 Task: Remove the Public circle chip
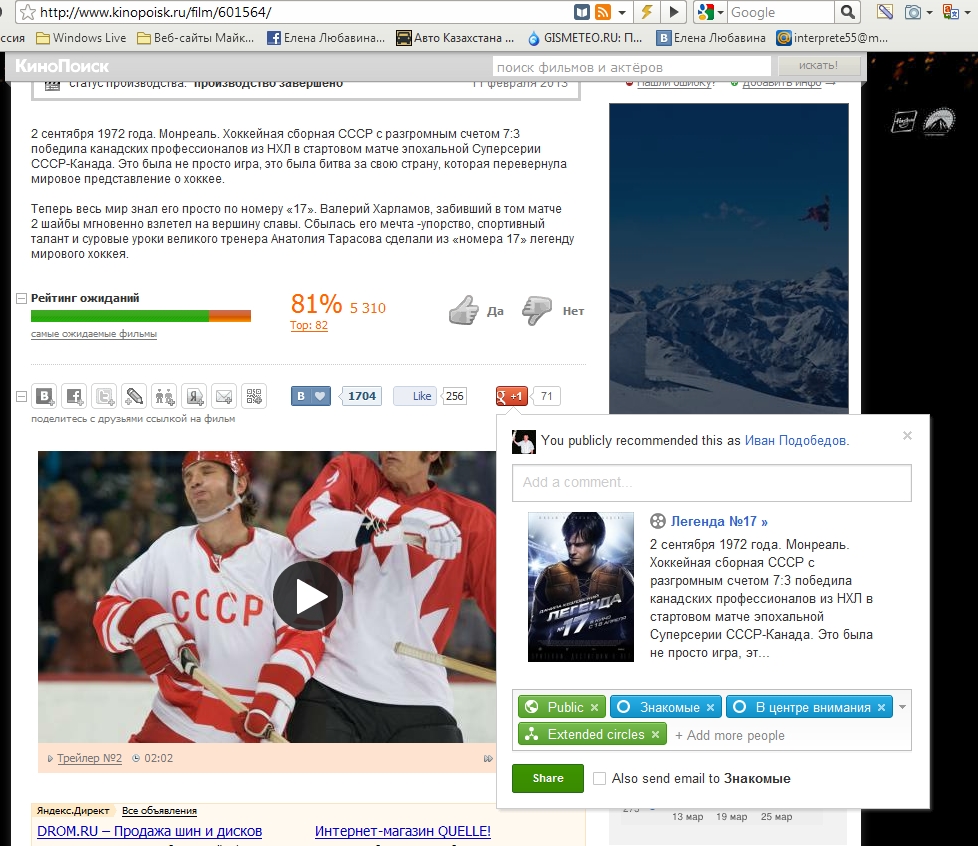(x=594, y=707)
